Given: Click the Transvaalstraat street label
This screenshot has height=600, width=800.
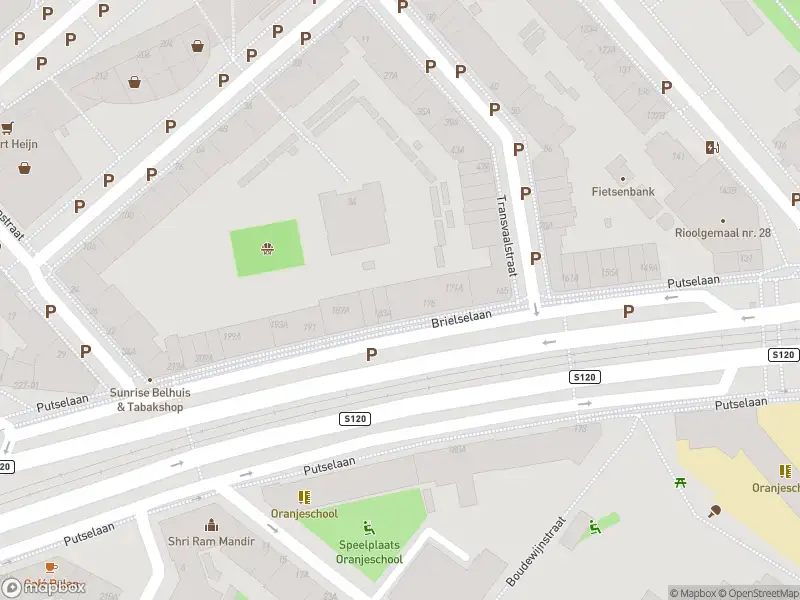Looking at the screenshot, I should 508,236.
